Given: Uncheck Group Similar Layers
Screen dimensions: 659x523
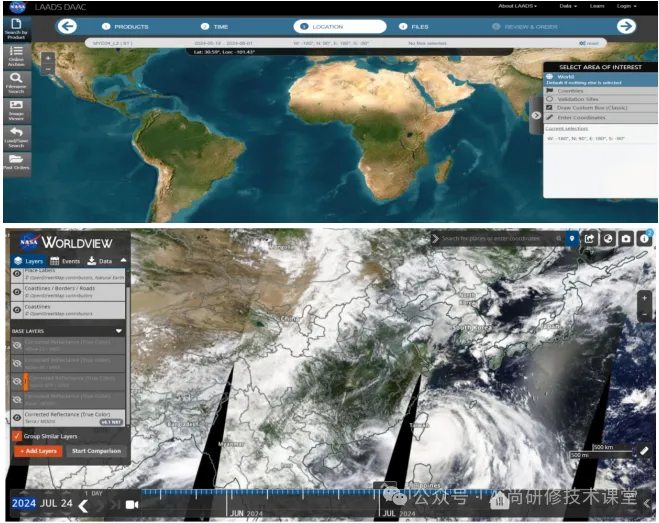Looking at the screenshot, I should (x=17, y=436).
